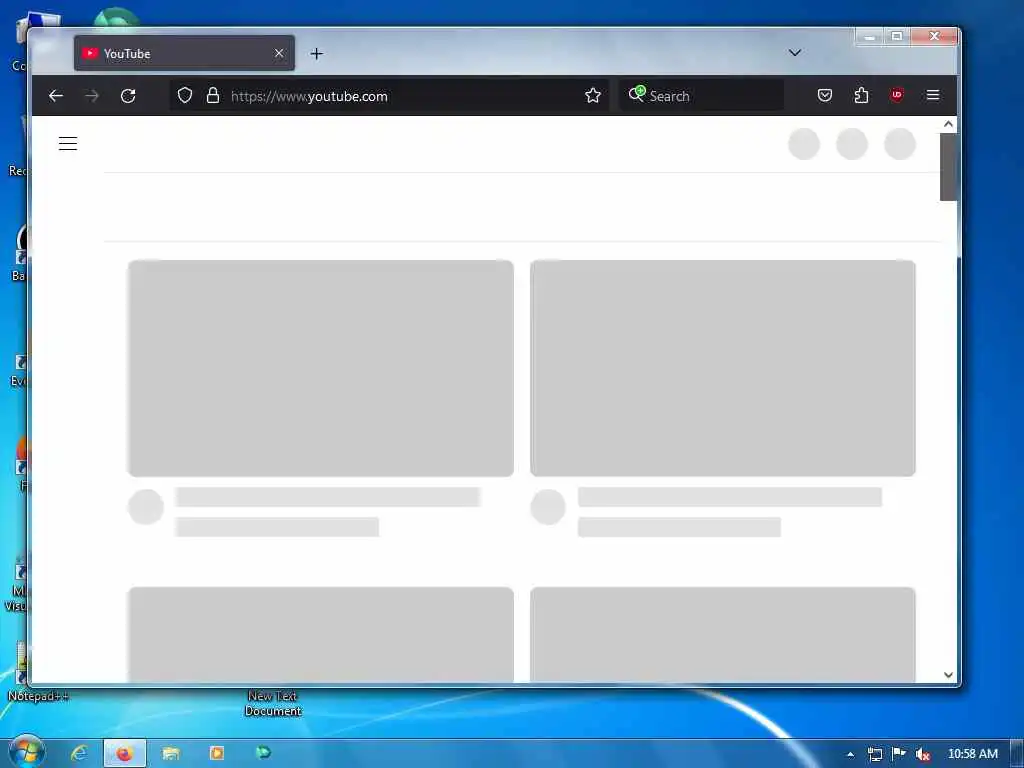Select the YouTube tab
Image resolution: width=1024 pixels, height=768 pixels.
point(184,54)
